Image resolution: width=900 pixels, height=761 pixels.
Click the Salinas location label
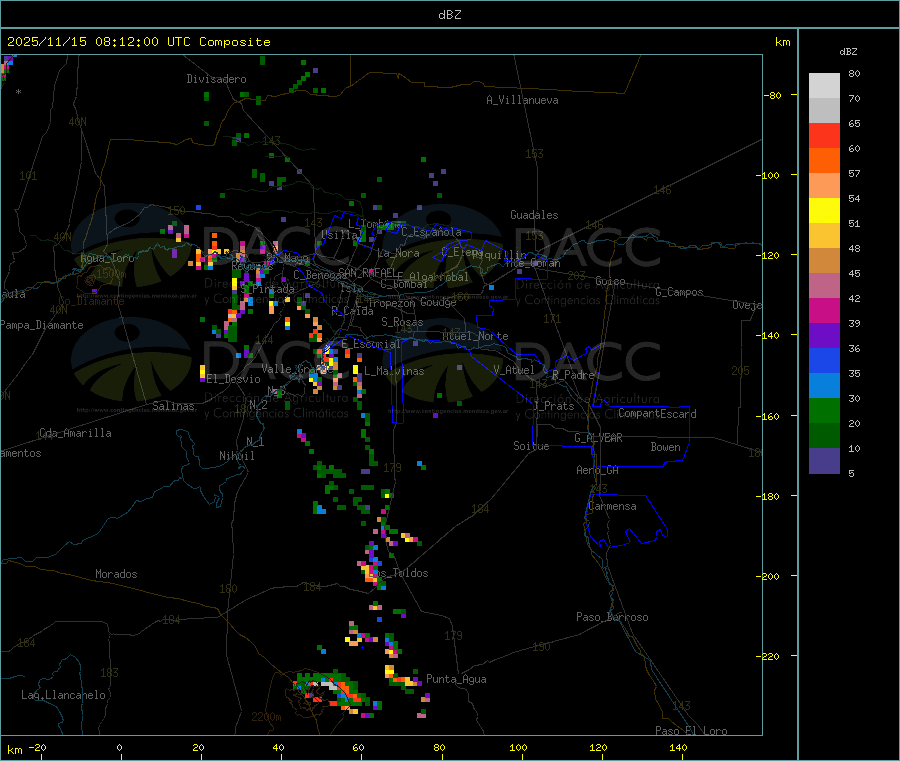point(173,406)
